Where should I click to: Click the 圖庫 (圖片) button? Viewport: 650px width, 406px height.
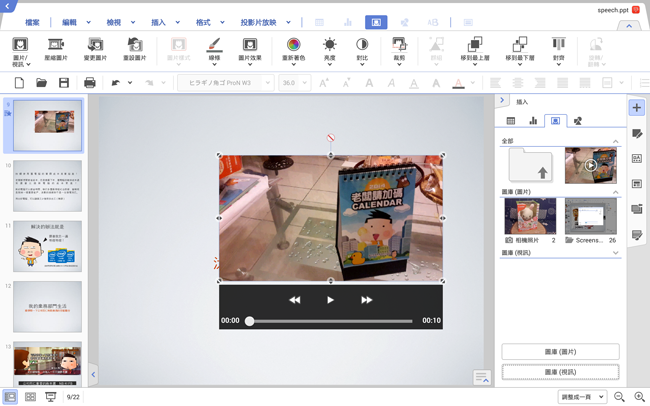click(x=560, y=352)
